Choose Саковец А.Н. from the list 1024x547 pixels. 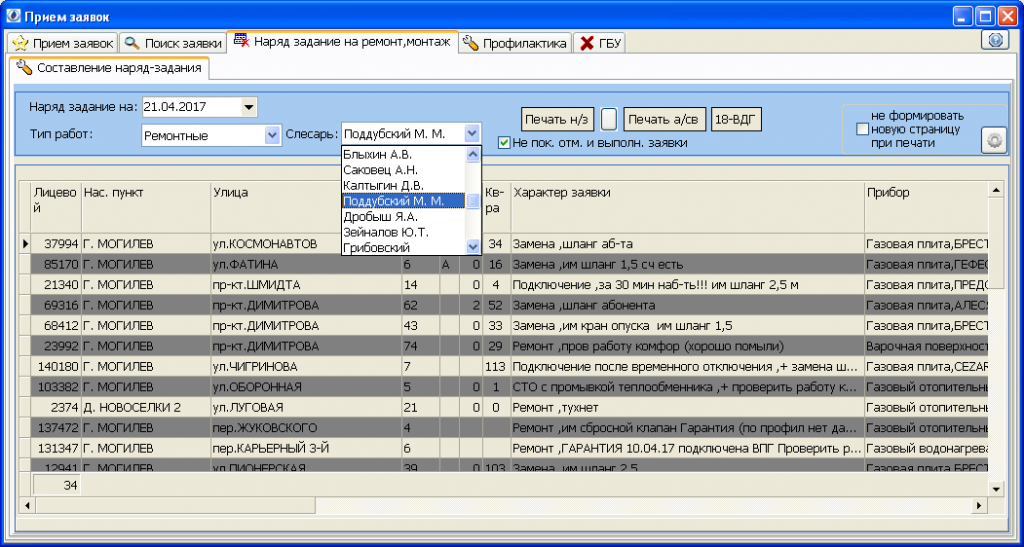tap(403, 170)
